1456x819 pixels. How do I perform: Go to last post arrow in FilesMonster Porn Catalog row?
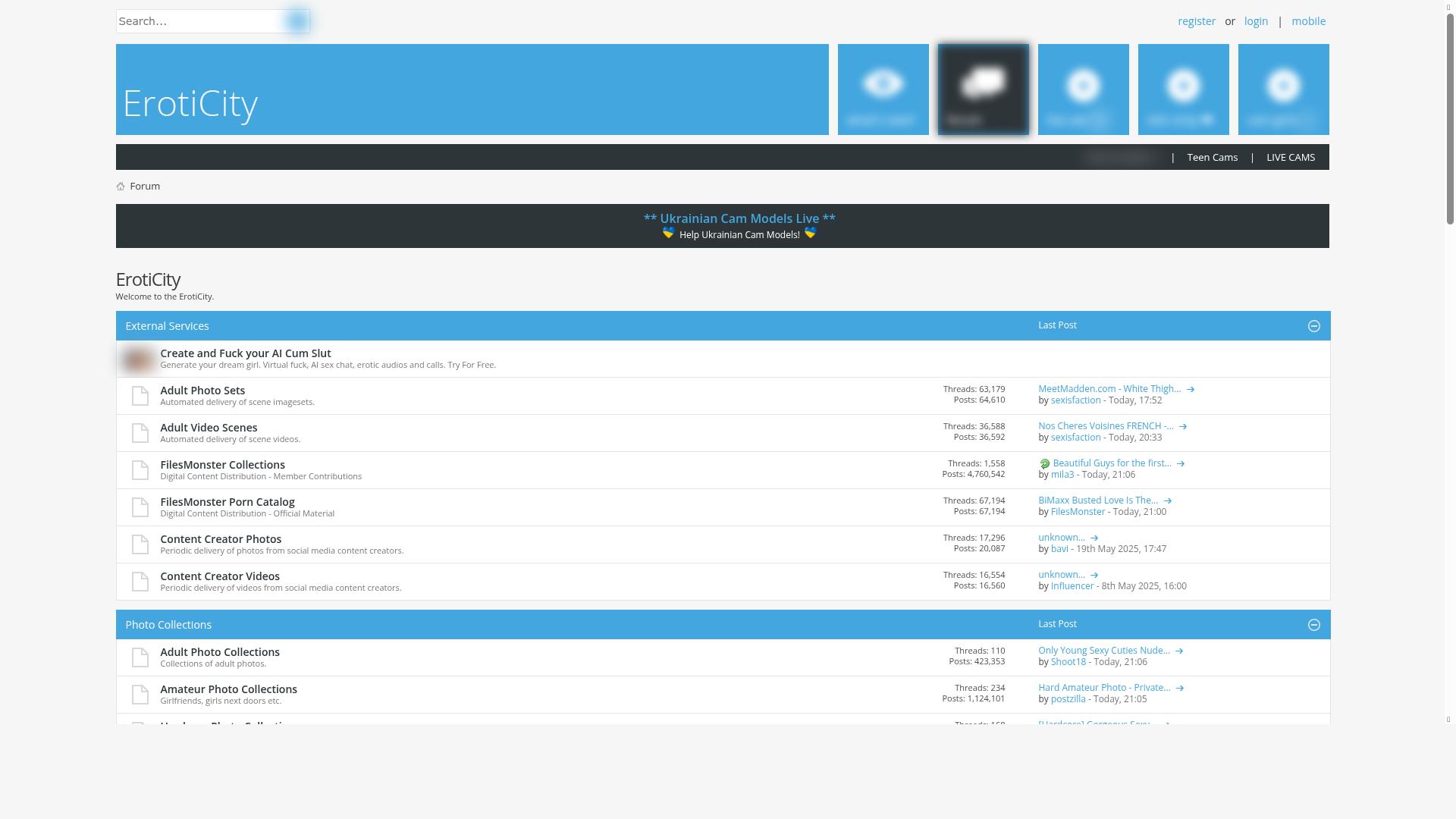(x=1168, y=501)
